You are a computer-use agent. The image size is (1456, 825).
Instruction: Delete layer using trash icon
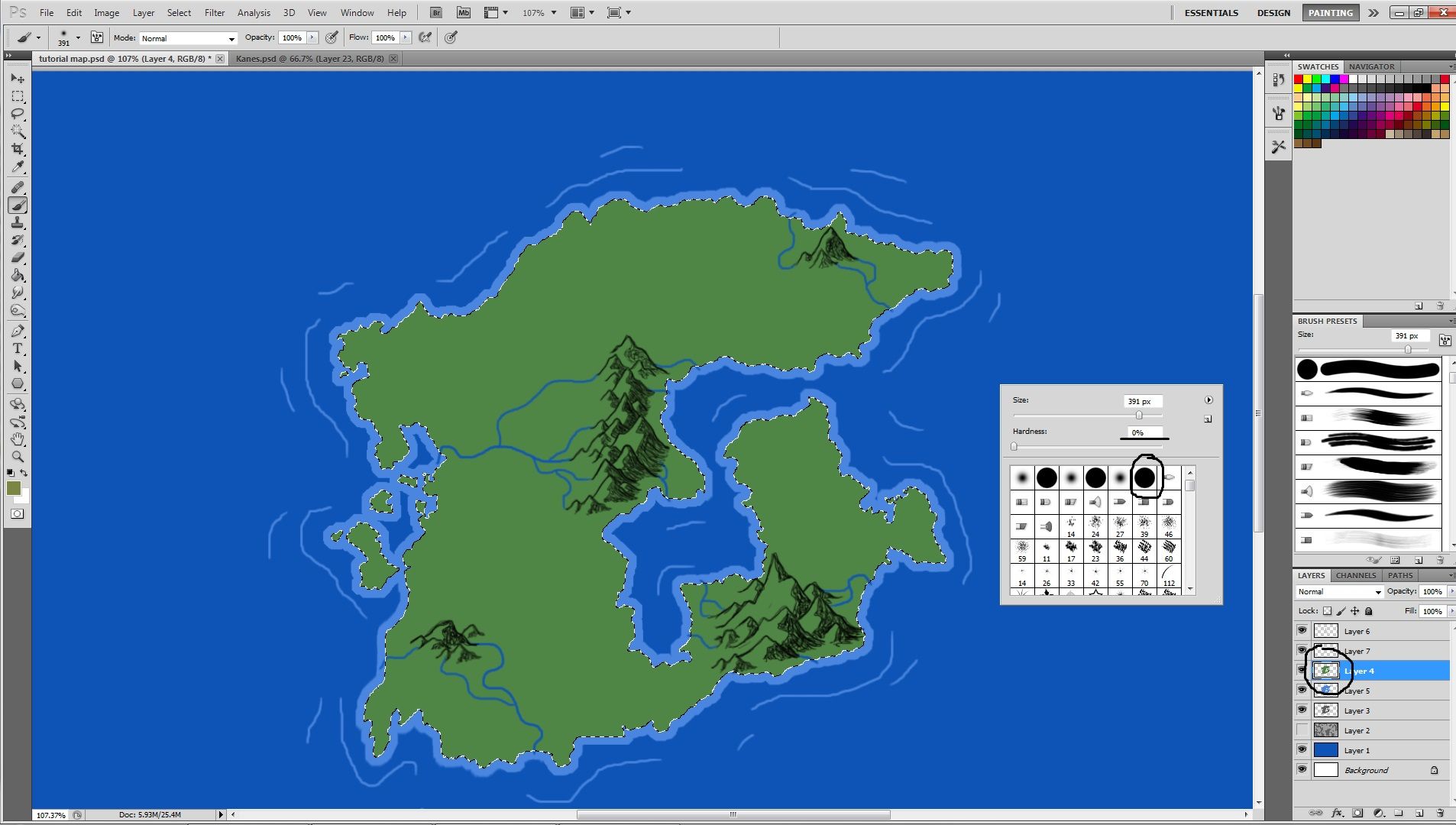pyautogui.click(x=1441, y=813)
